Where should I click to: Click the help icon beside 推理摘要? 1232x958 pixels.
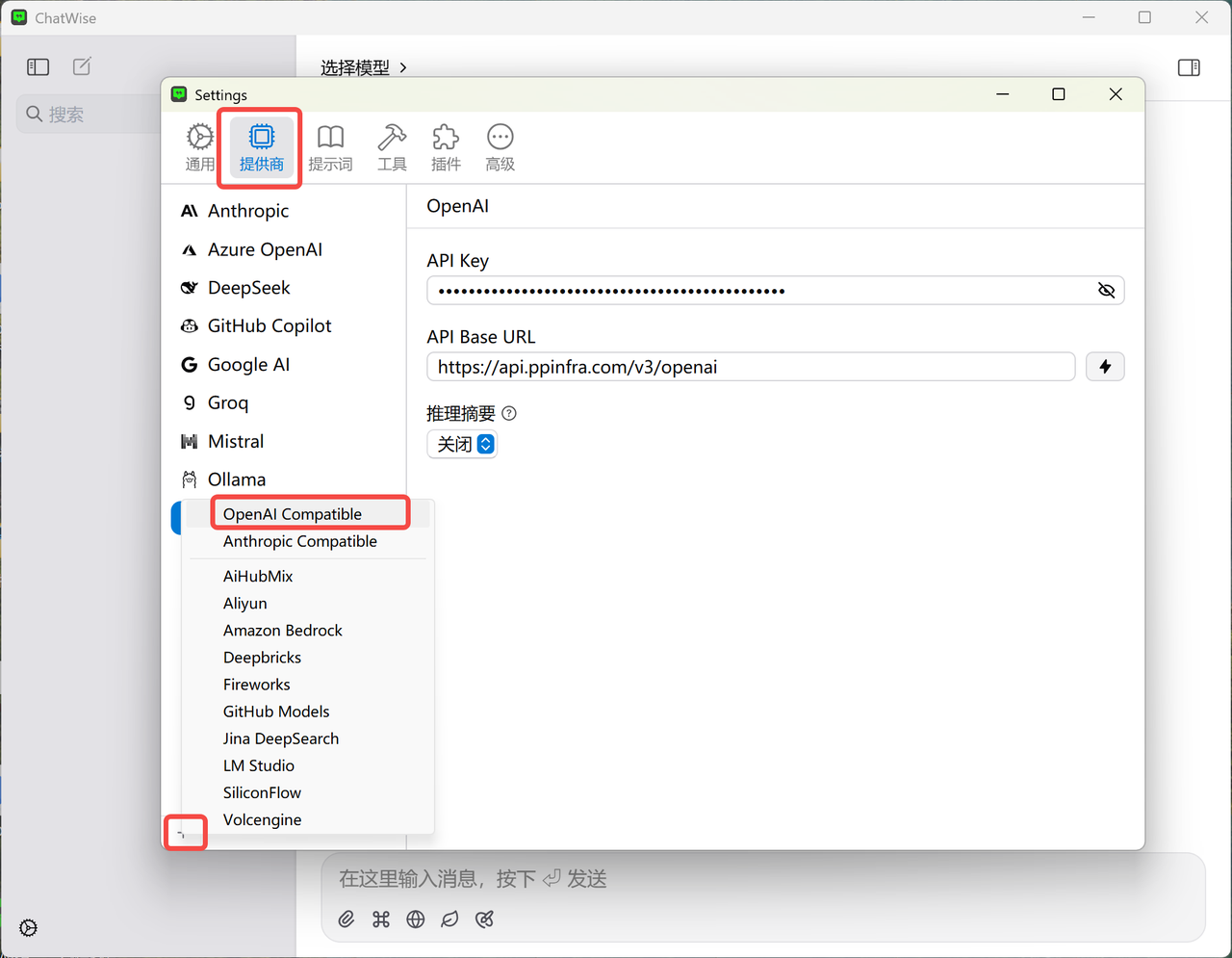coord(509,413)
